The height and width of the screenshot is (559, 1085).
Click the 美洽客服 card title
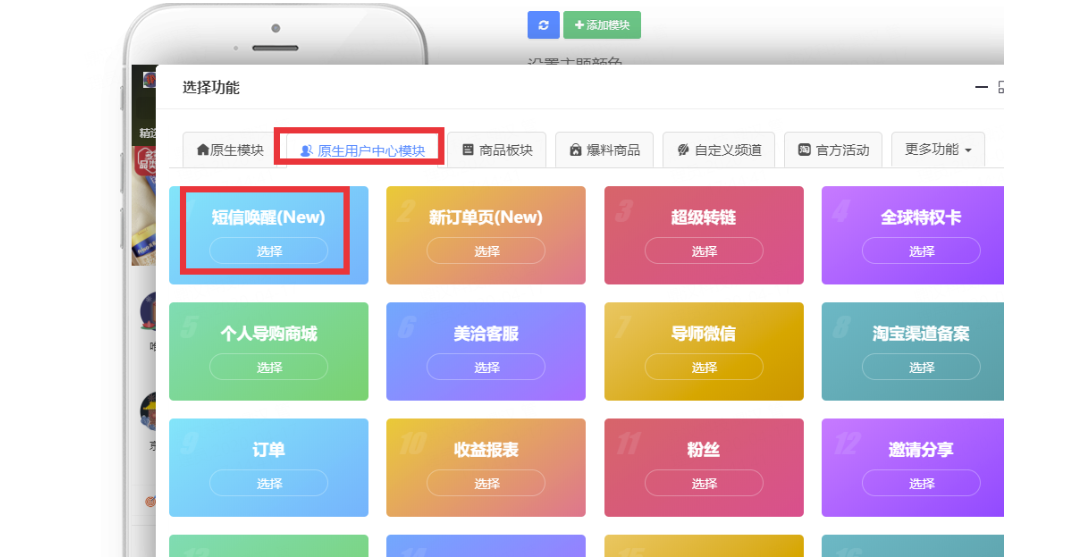[x=486, y=333]
